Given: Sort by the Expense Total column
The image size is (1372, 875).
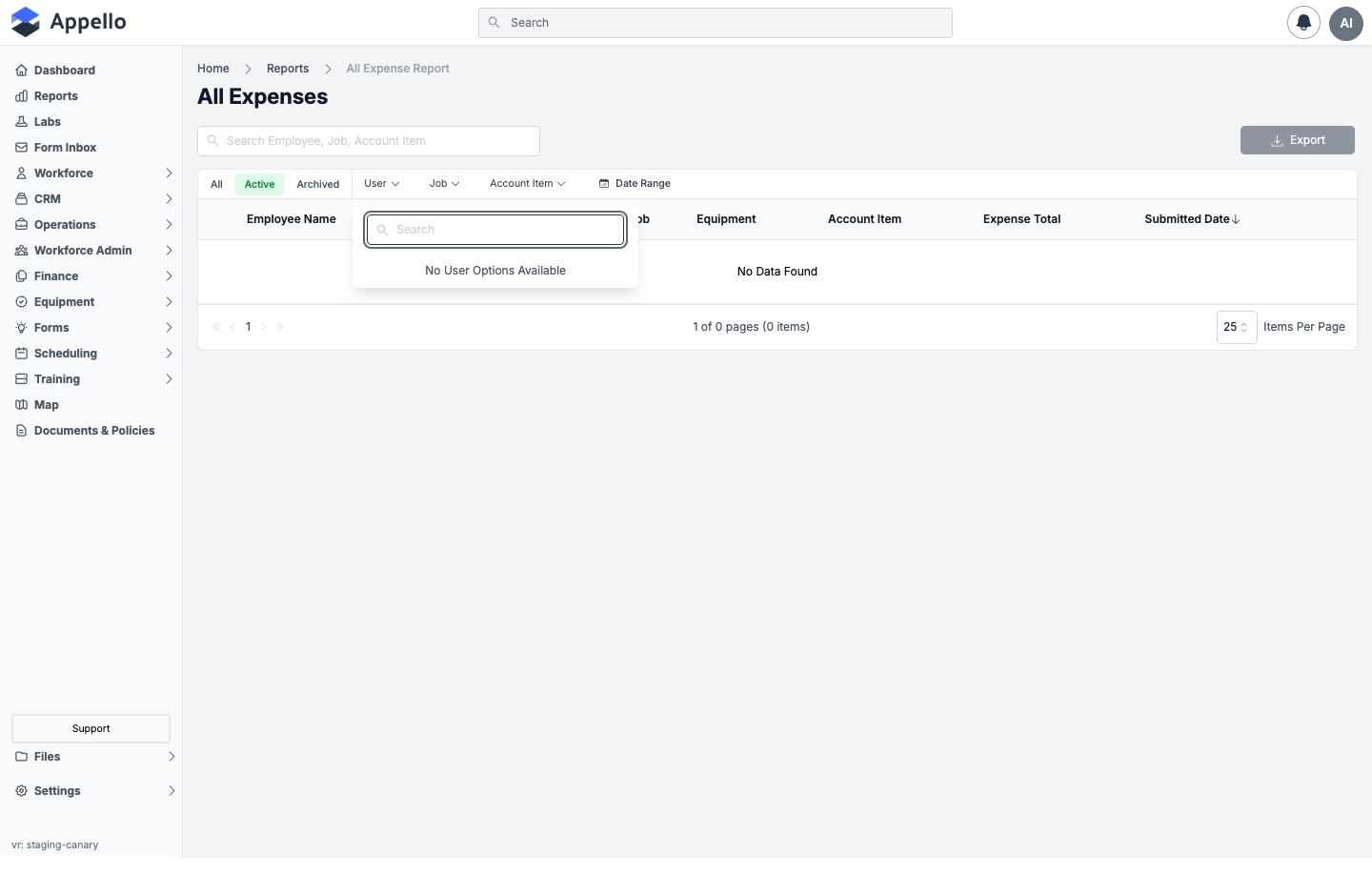Looking at the screenshot, I should (1021, 219).
